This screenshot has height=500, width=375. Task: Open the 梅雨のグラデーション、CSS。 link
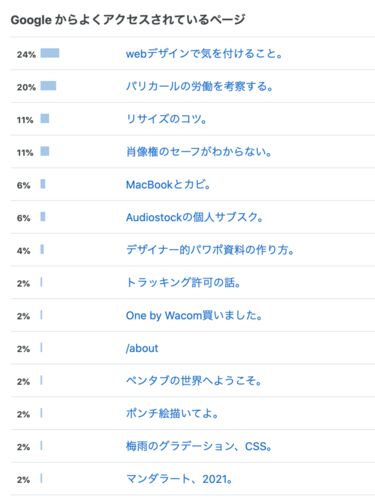[199, 446]
